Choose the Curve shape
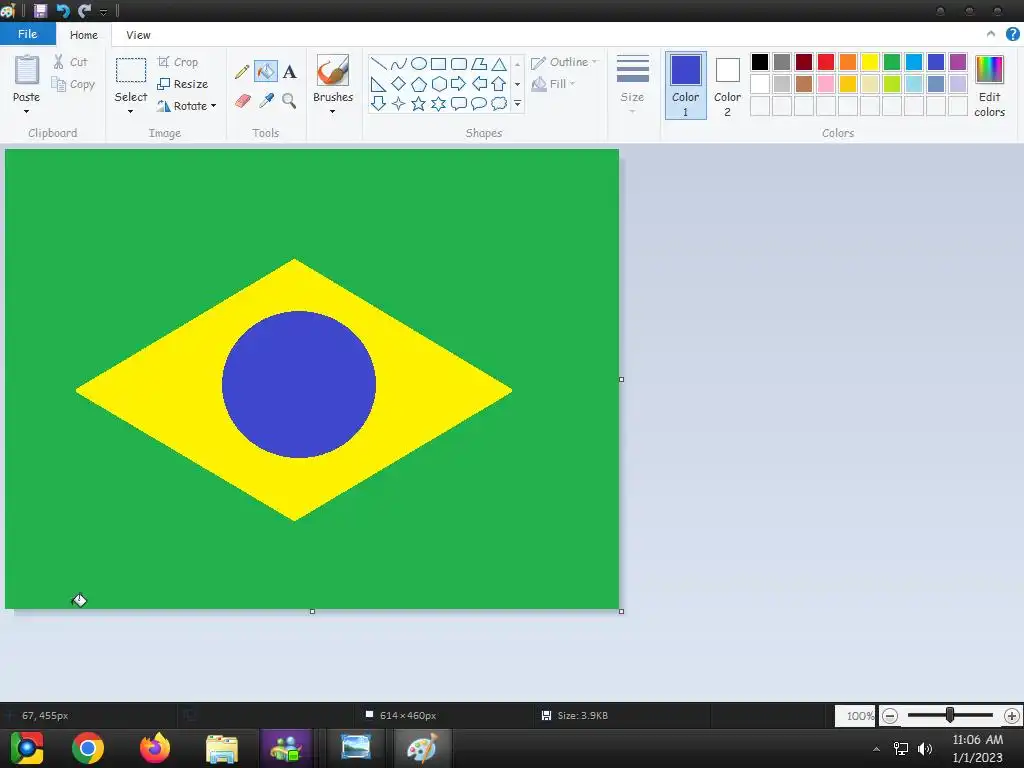Screen dimensions: 1024x768 click(x=398, y=64)
